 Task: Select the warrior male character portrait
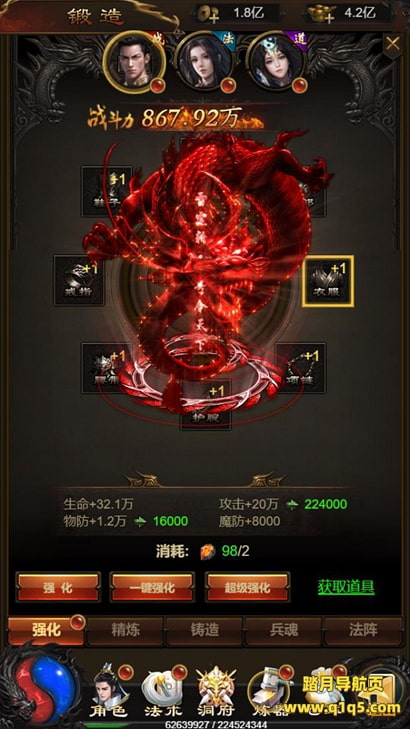click(134, 62)
